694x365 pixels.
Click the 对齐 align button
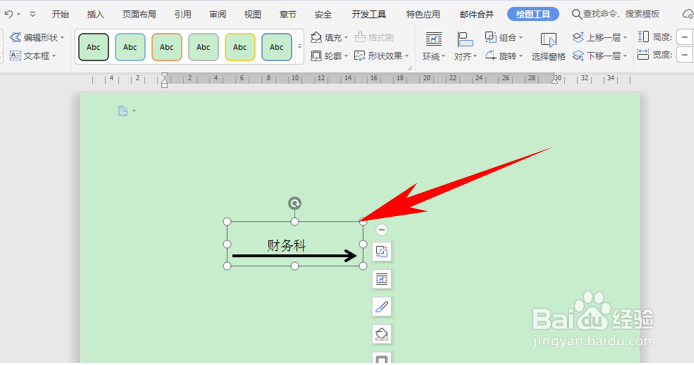[x=465, y=46]
